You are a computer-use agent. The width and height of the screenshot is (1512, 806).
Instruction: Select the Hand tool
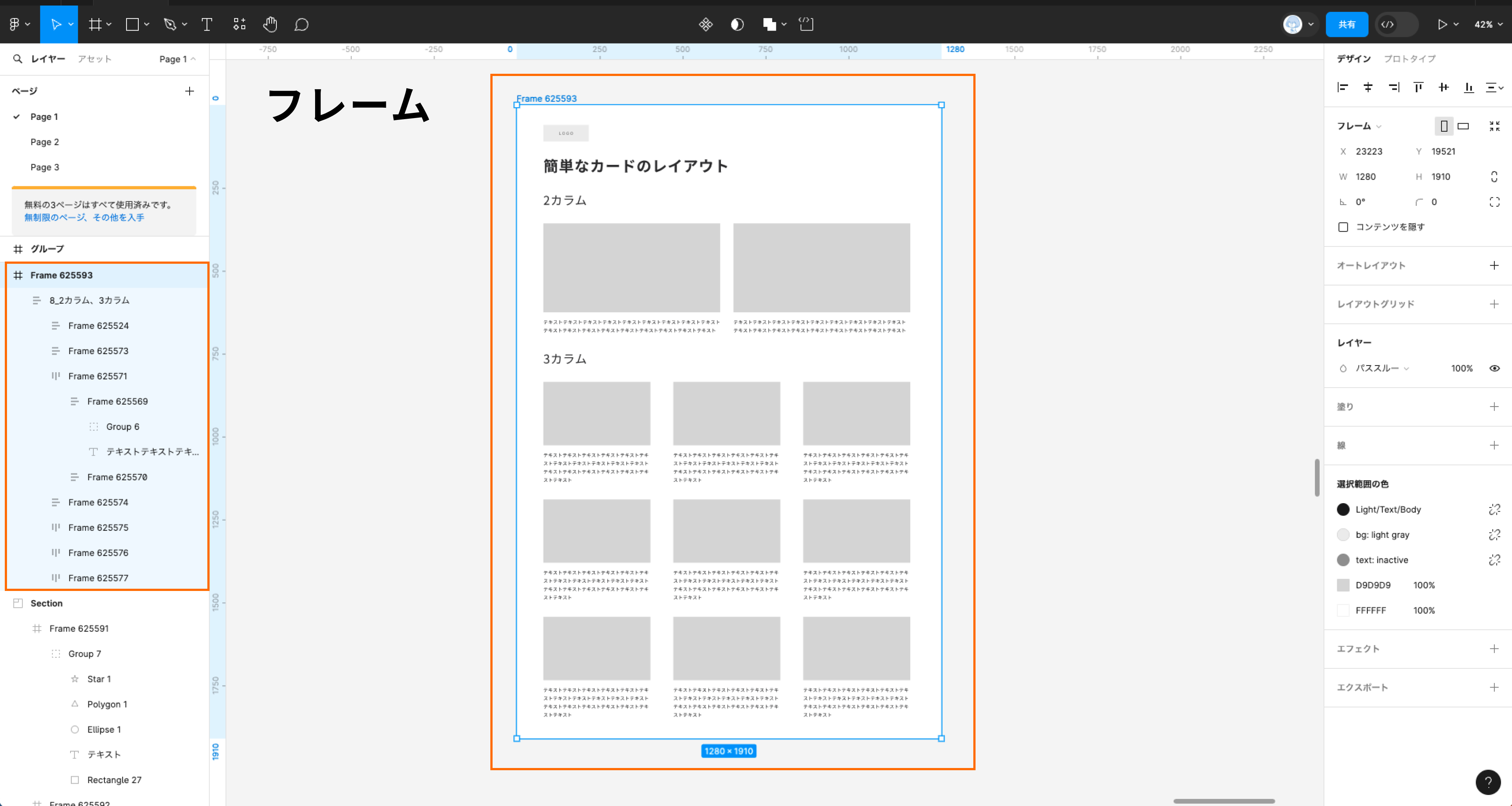pyautogui.click(x=270, y=24)
